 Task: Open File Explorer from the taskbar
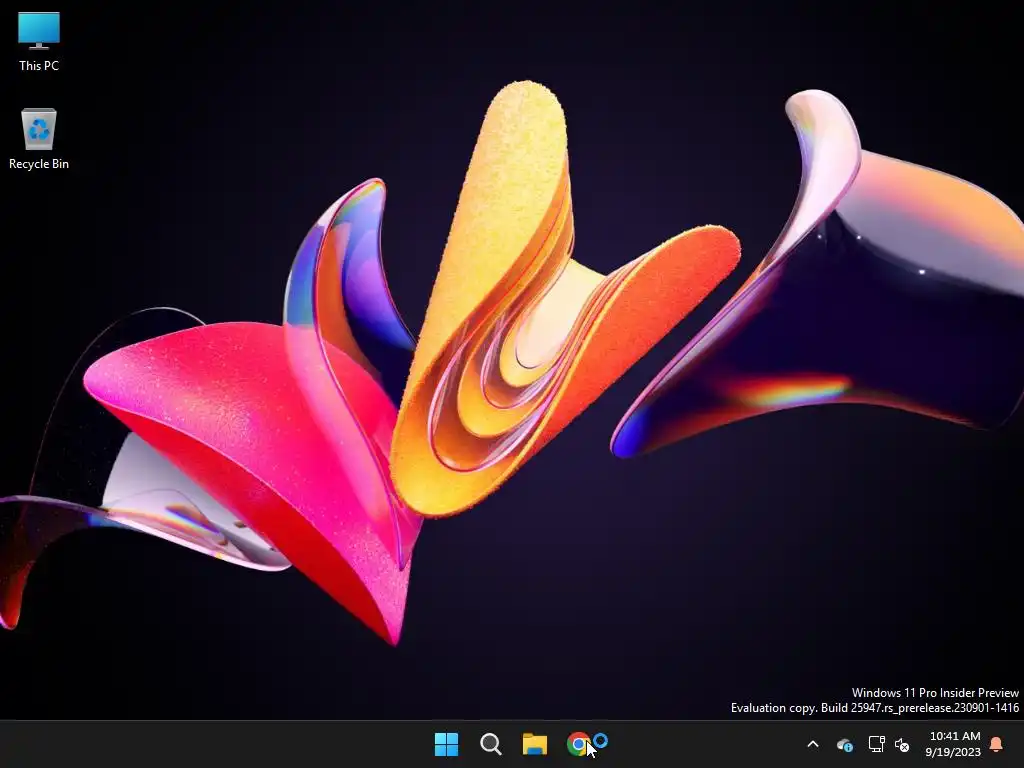(x=534, y=744)
